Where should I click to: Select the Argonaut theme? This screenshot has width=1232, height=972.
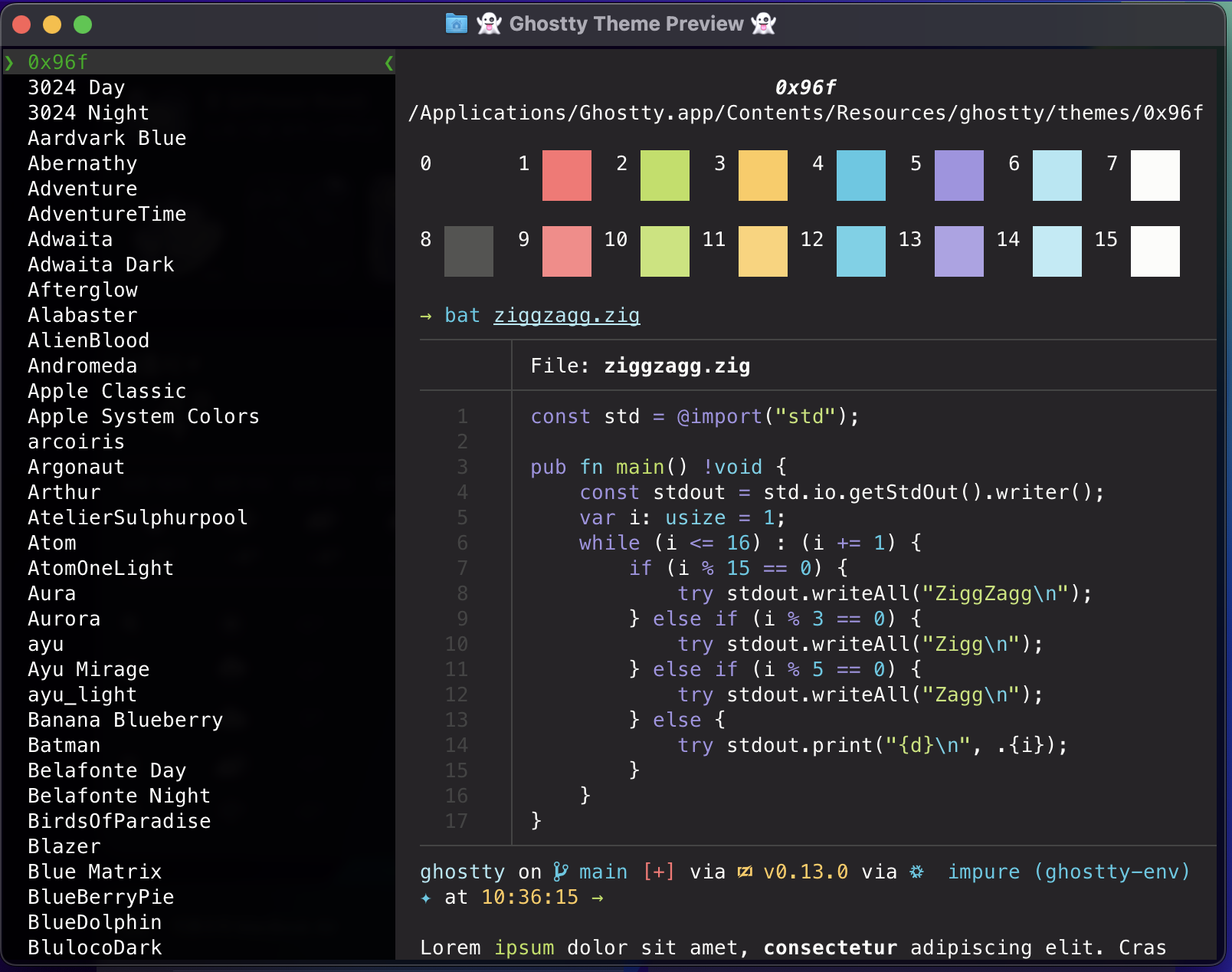76,467
